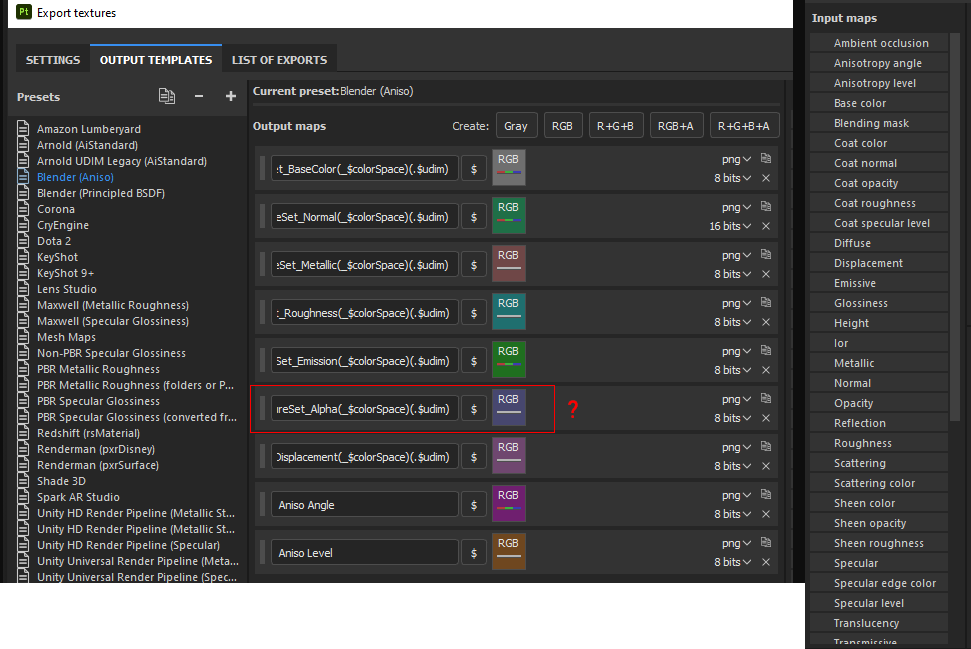The width and height of the screenshot is (971, 649).
Task: Copy the Aniso Level output map row icon
Action: pos(766,542)
